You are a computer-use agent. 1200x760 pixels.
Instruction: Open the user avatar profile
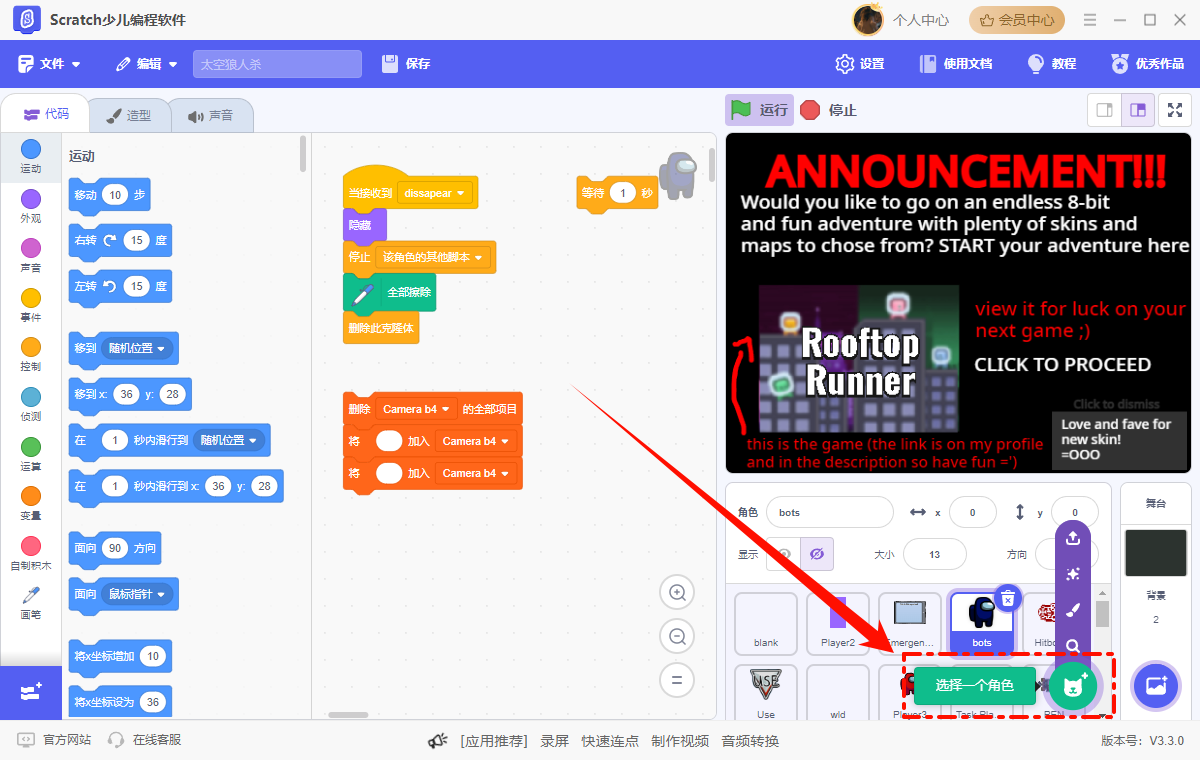click(868, 20)
